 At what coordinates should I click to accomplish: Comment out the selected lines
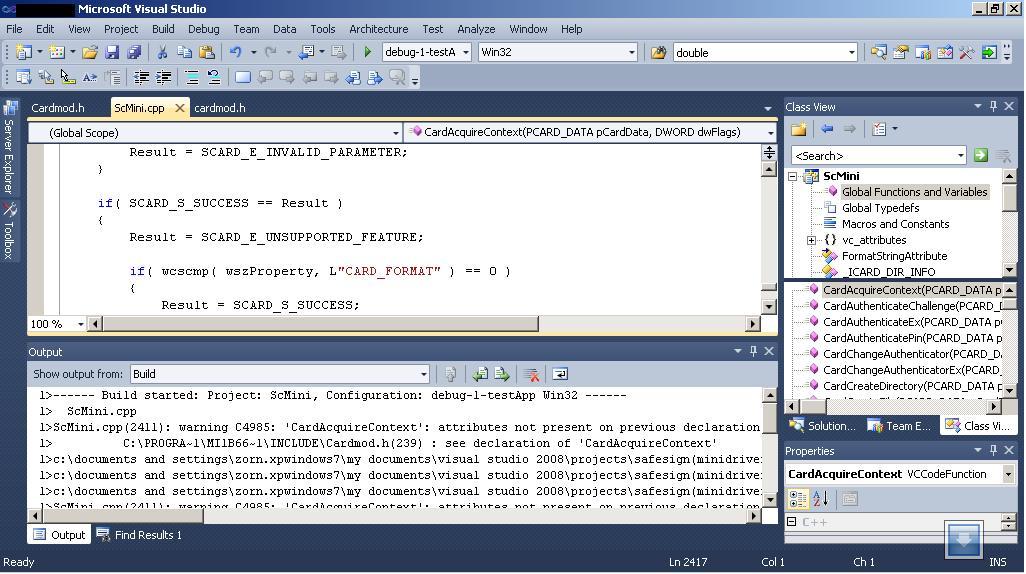tap(192, 77)
